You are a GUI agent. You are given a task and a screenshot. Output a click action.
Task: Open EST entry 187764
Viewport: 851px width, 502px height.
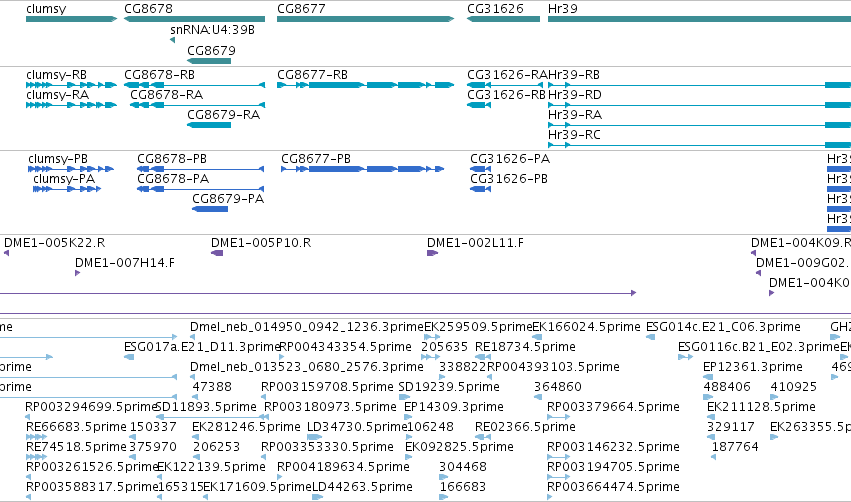735,447
